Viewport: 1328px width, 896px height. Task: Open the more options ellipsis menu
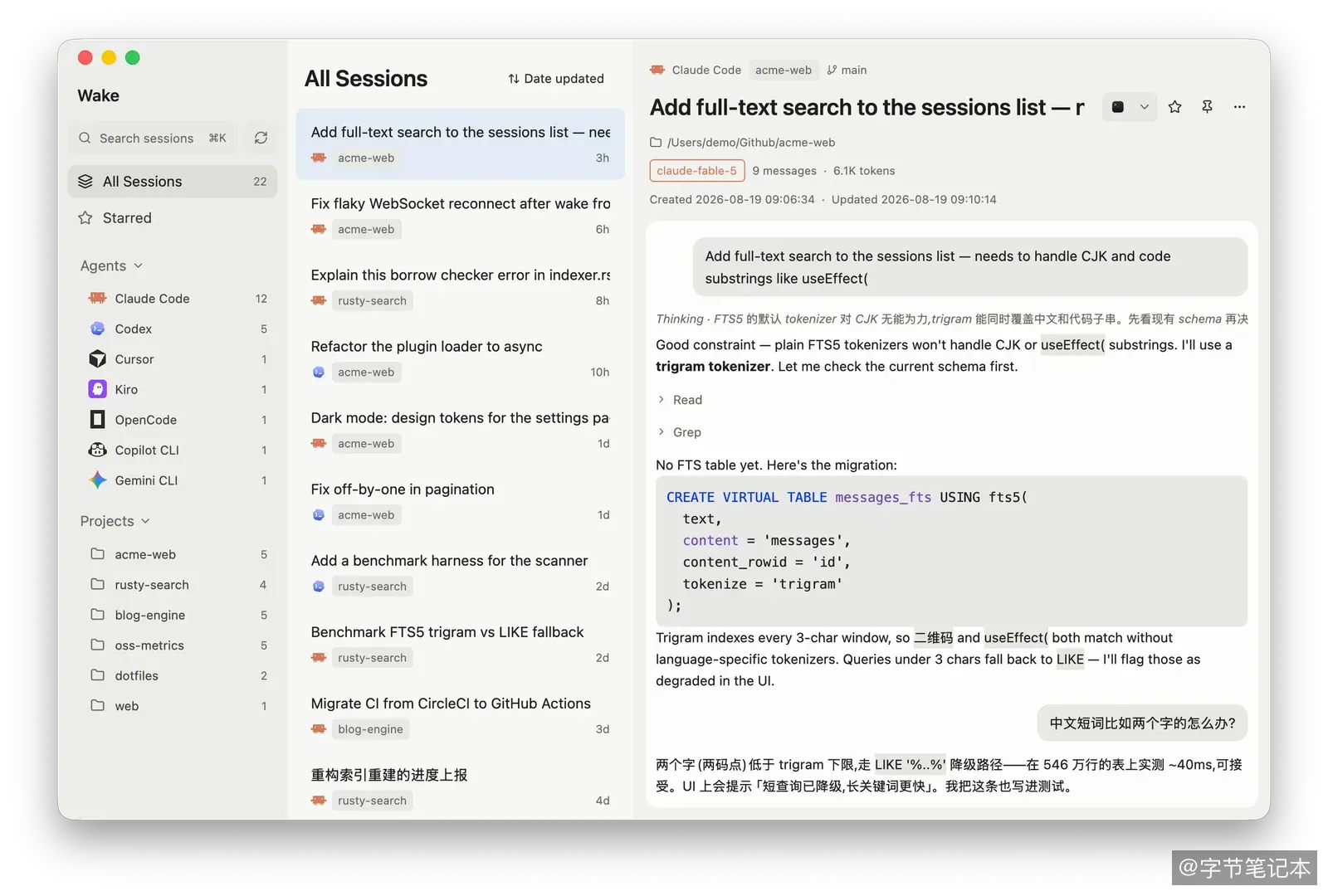coord(1239,107)
